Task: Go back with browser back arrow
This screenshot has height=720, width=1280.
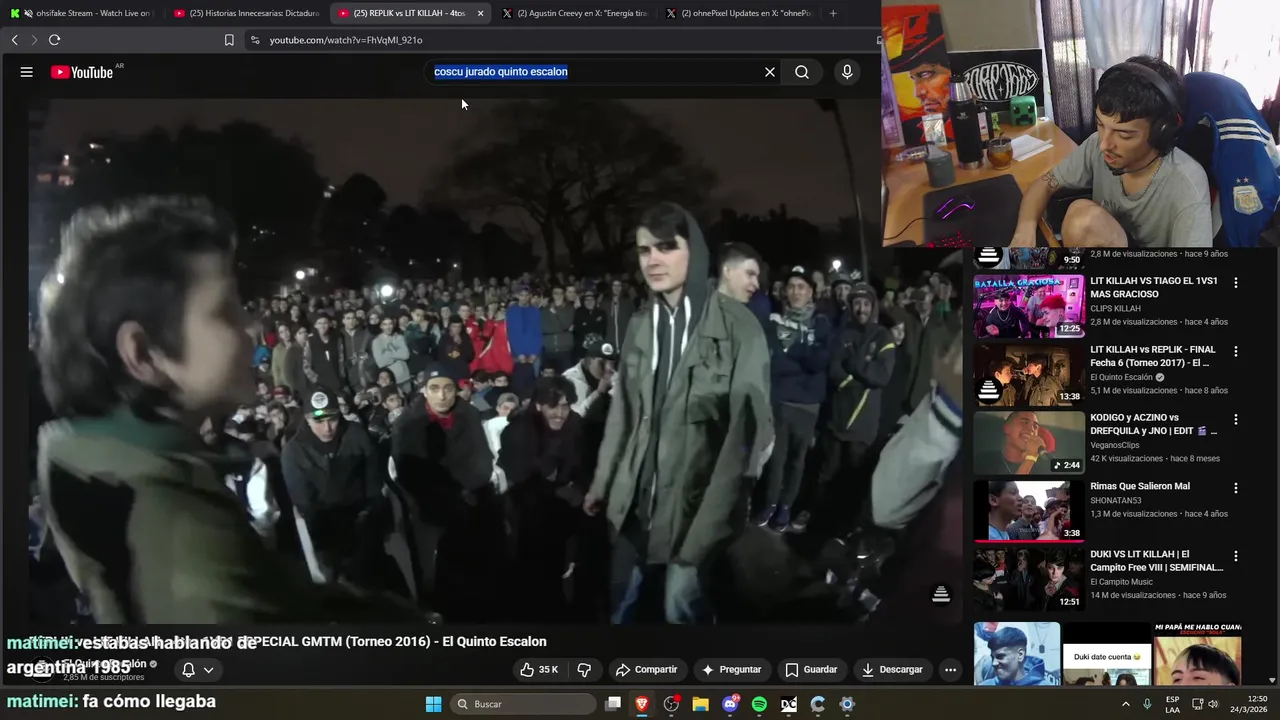Action: pyautogui.click(x=14, y=40)
